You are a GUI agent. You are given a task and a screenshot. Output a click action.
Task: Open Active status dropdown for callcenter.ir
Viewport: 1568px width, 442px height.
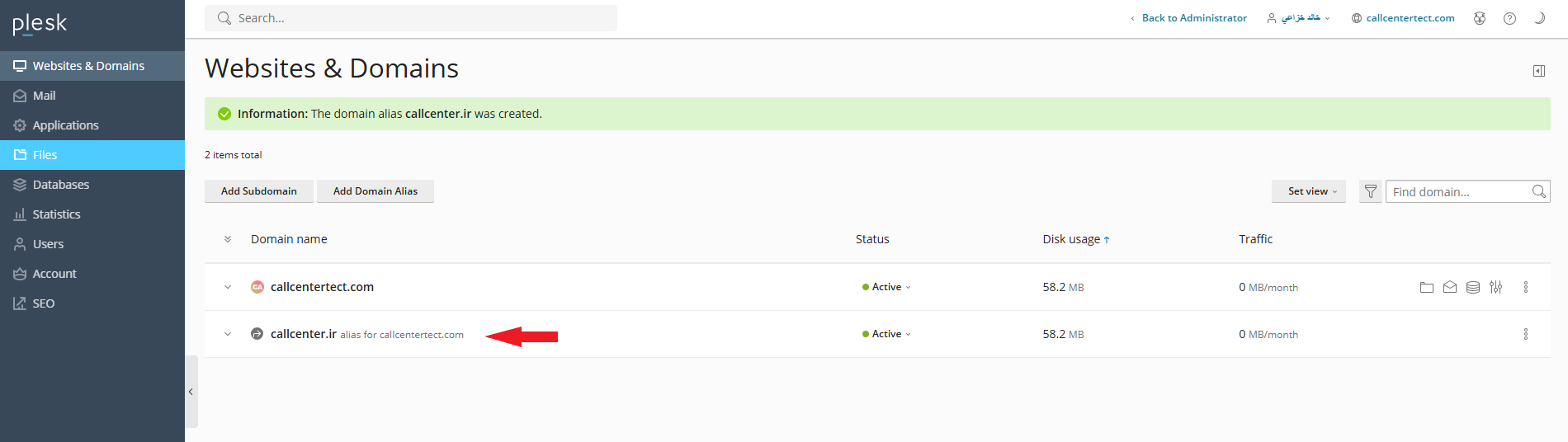pos(887,334)
